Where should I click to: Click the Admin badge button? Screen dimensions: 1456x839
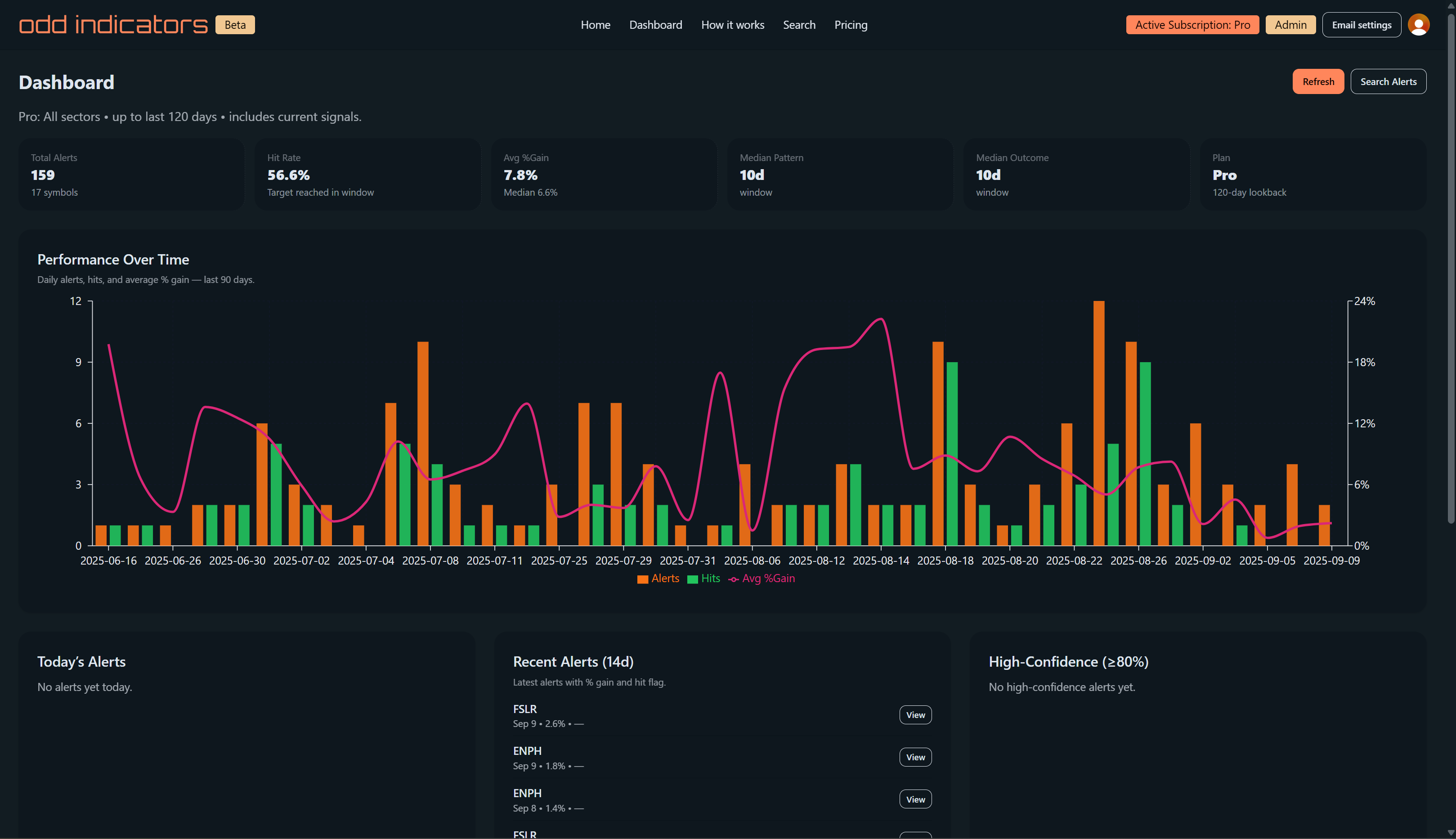pyautogui.click(x=1290, y=25)
